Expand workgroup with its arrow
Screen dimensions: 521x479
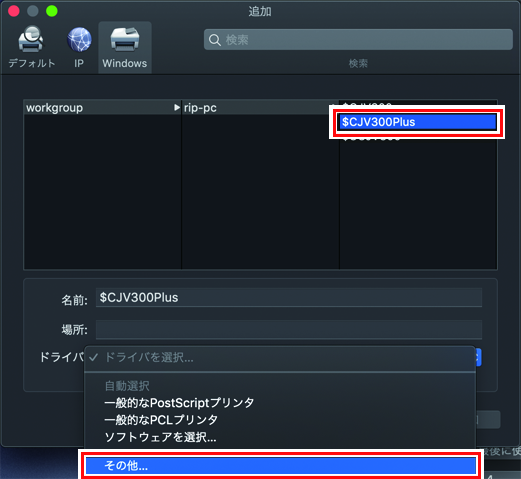(x=177, y=108)
